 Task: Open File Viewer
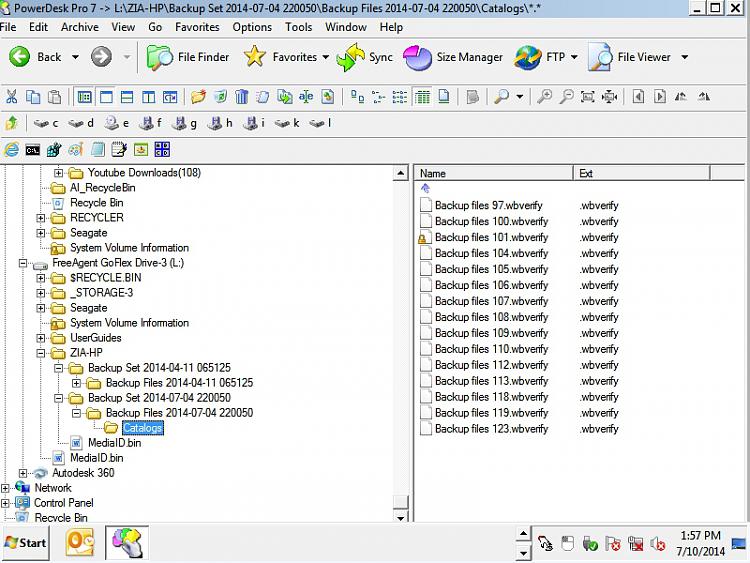pyautogui.click(x=630, y=57)
